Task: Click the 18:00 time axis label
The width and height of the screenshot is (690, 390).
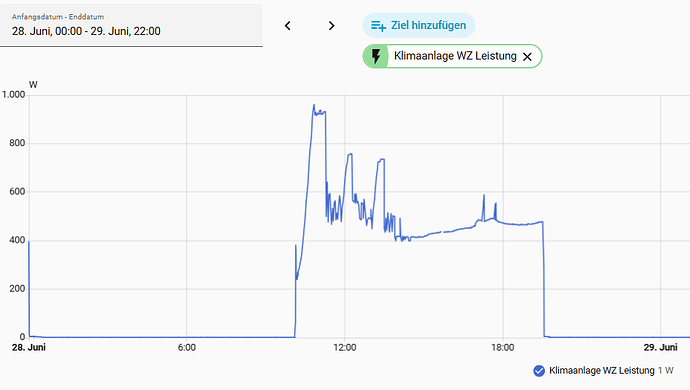Action: pyautogui.click(x=503, y=347)
